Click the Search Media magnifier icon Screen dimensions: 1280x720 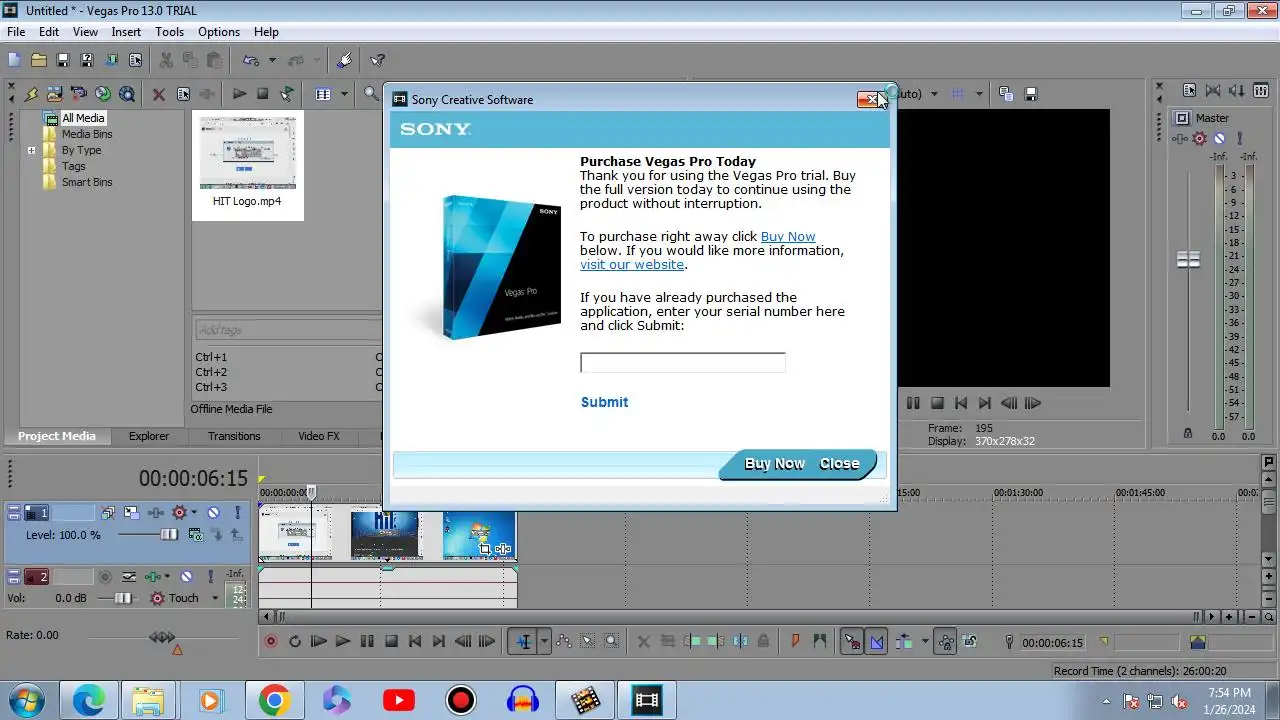click(372, 94)
